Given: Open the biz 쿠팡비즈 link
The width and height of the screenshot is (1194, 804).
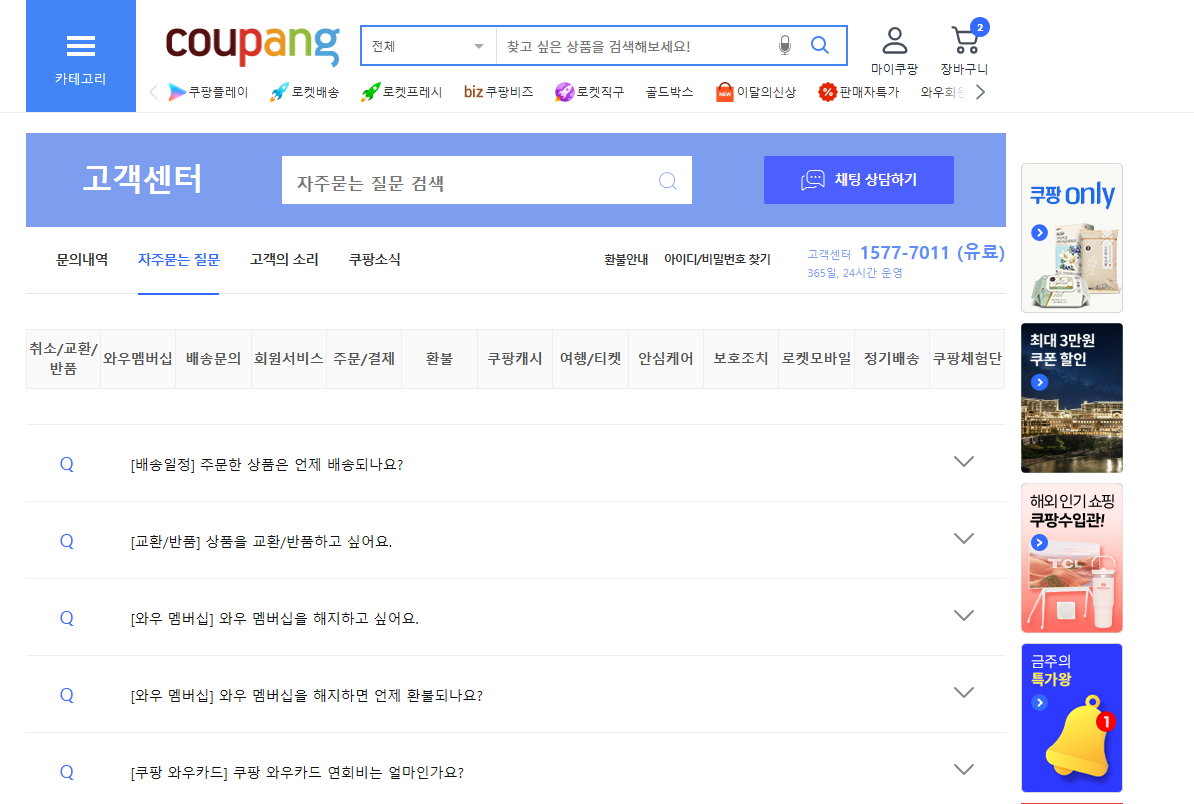Looking at the screenshot, I should (x=498, y=92).
